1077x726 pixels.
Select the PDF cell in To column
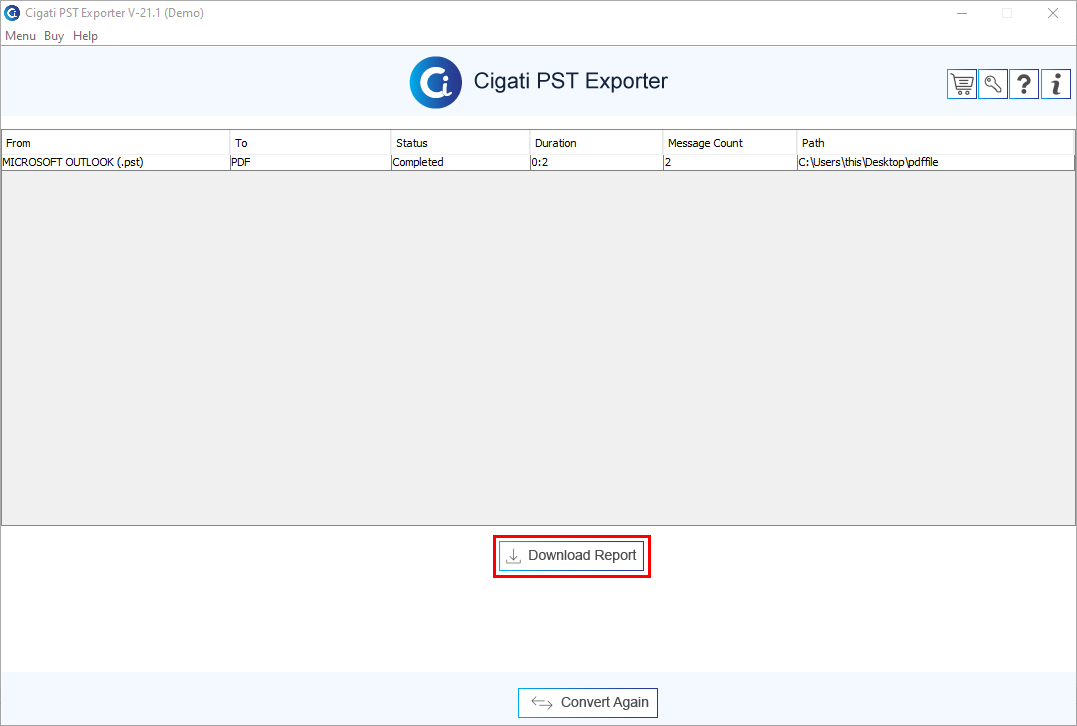[x=310, y=162]
